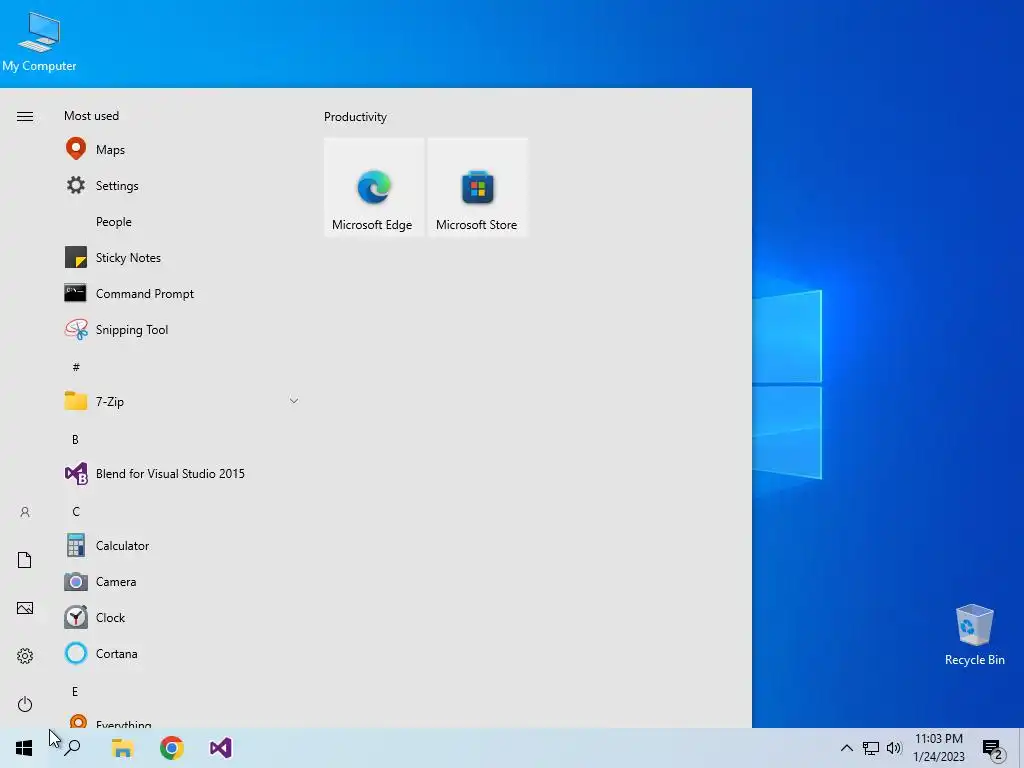The height and width of the screenshot is (768, 1024).
Task: Click the network tray icon
Action: click(871, 748)
